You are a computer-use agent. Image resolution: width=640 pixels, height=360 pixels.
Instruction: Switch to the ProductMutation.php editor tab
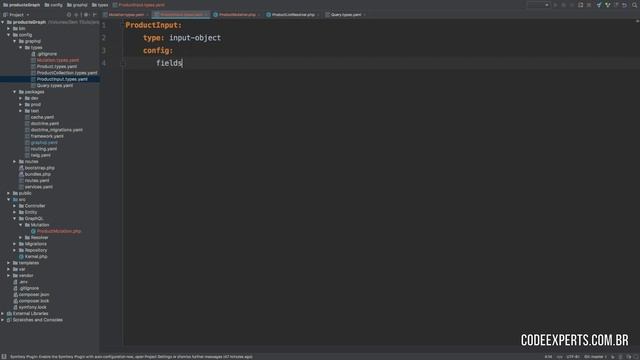(237, 15)
